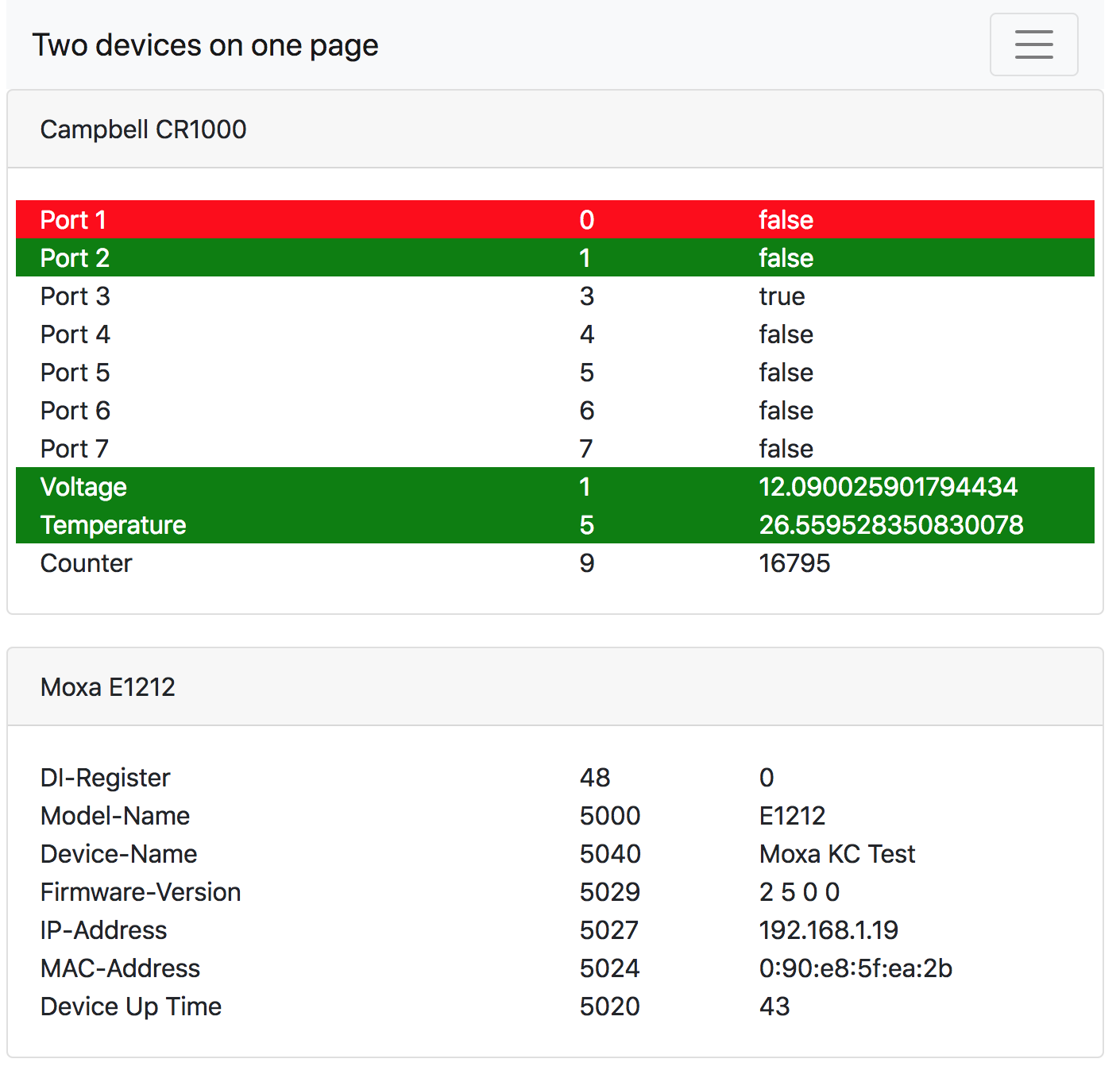Click the 'Moxa KC Test' device name value
1120x1082 pixels.
pos(837,854)
